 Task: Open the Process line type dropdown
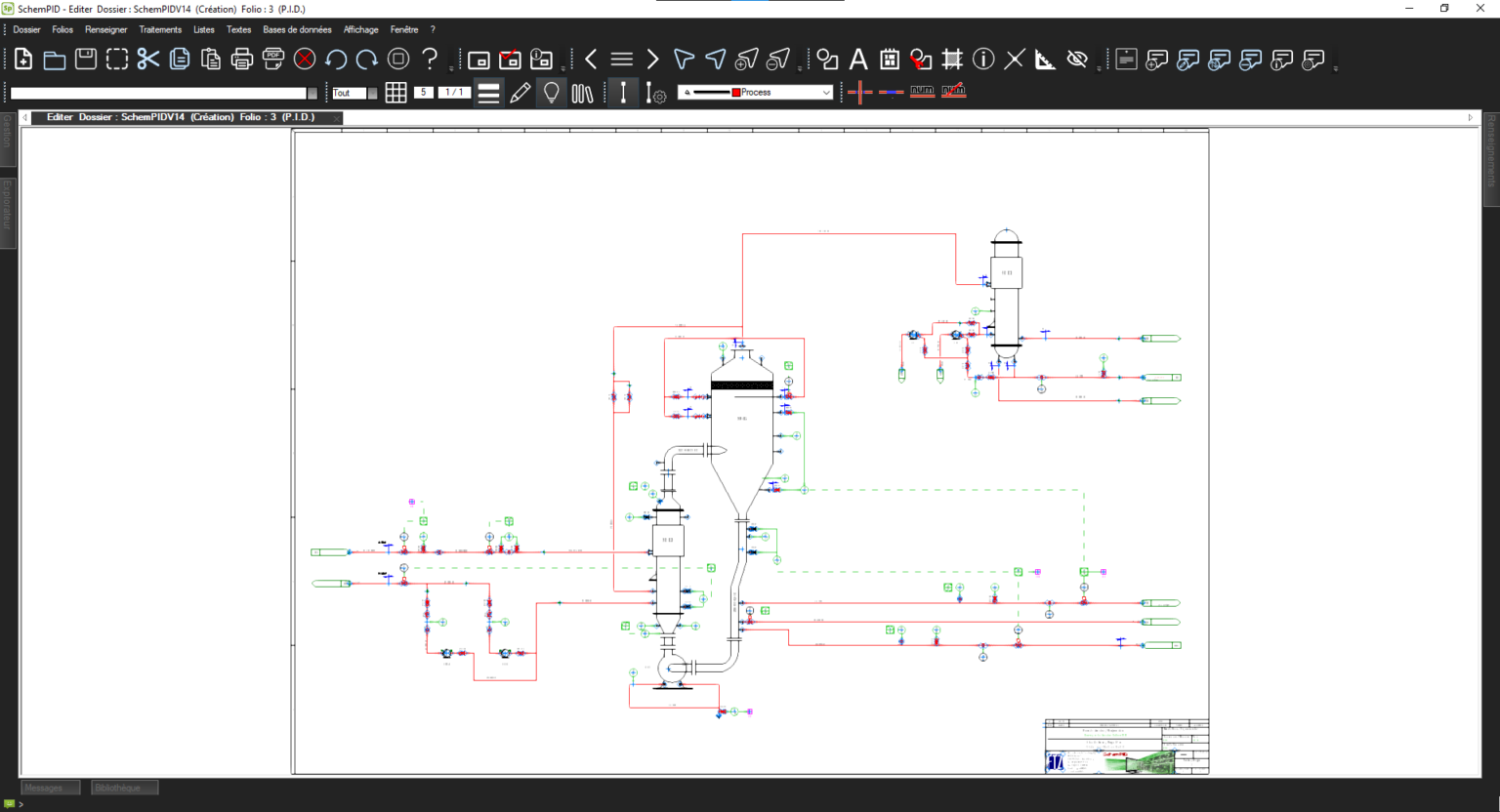point(827,92)
